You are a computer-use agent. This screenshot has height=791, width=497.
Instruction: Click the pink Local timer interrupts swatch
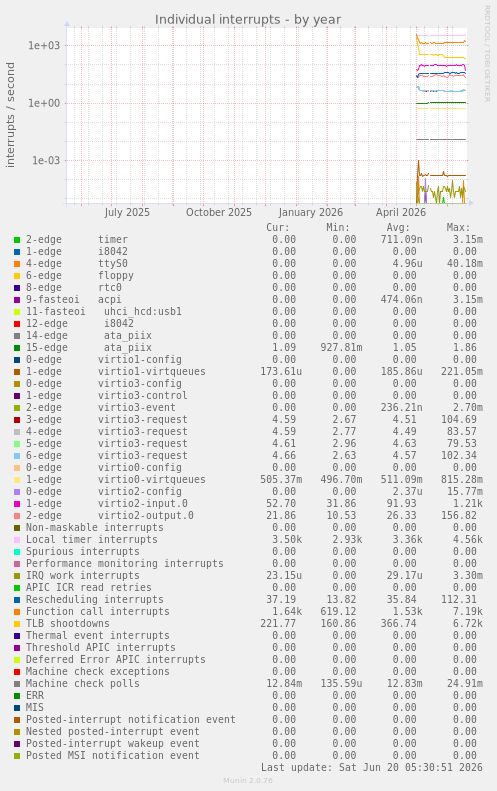tap(17, 540)
